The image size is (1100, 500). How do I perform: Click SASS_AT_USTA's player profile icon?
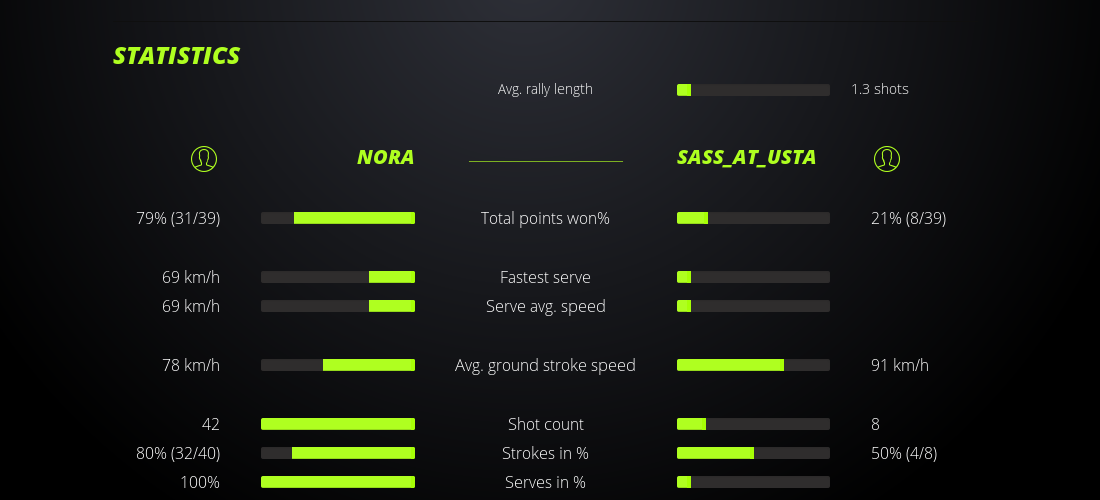[x=887, y=158]
